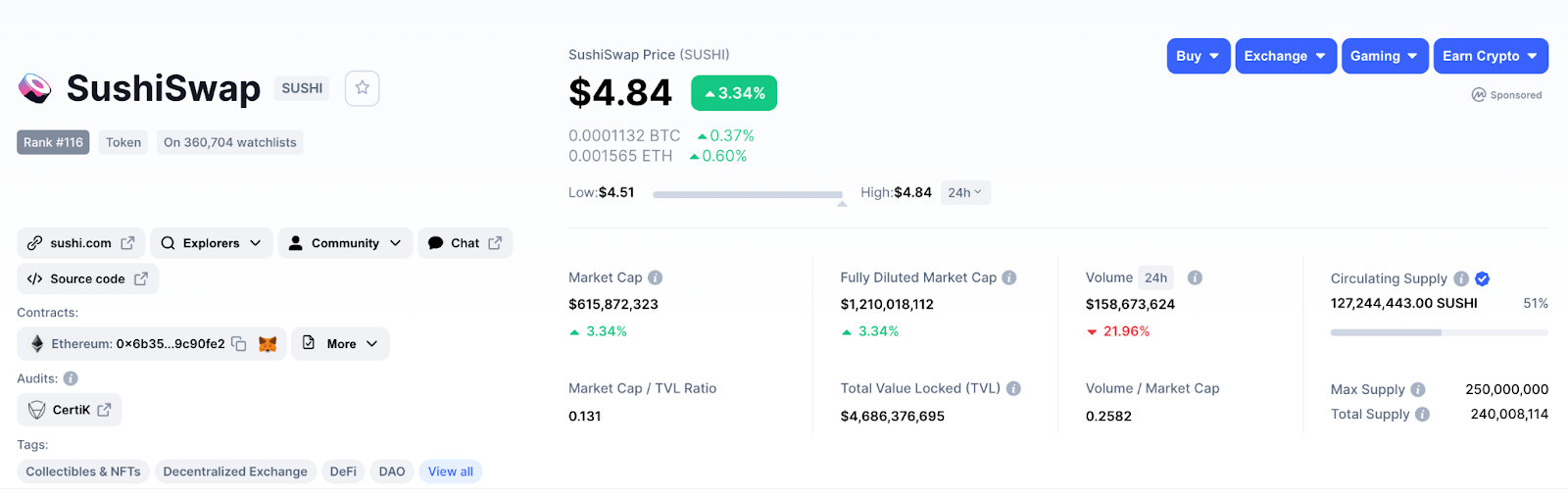The width and height of the screenshot is (1568, 499).
Task: Copy the Ethereum contract address
Action: pos(239,344)
